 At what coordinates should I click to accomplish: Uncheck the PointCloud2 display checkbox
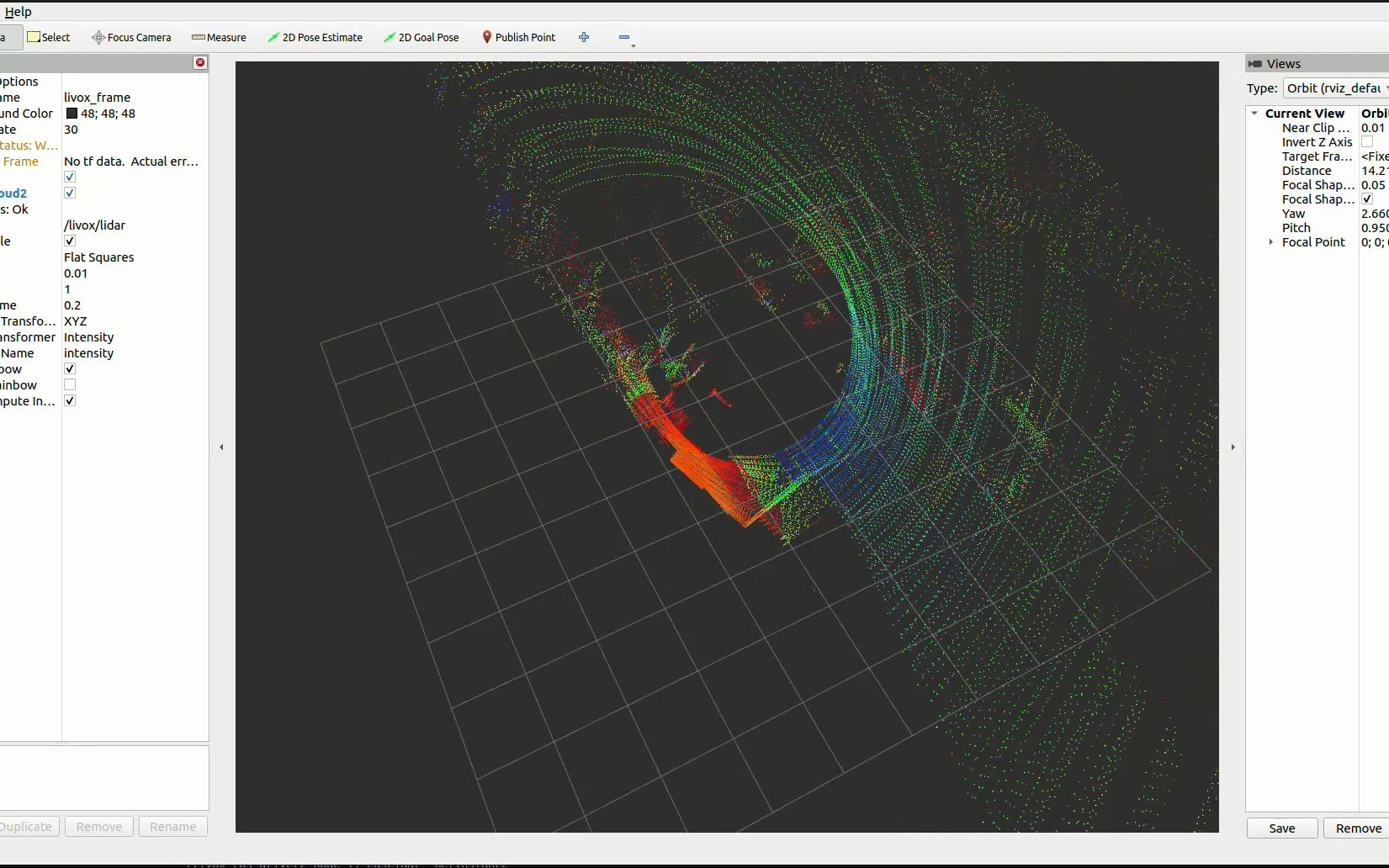[x=70, y=193]
